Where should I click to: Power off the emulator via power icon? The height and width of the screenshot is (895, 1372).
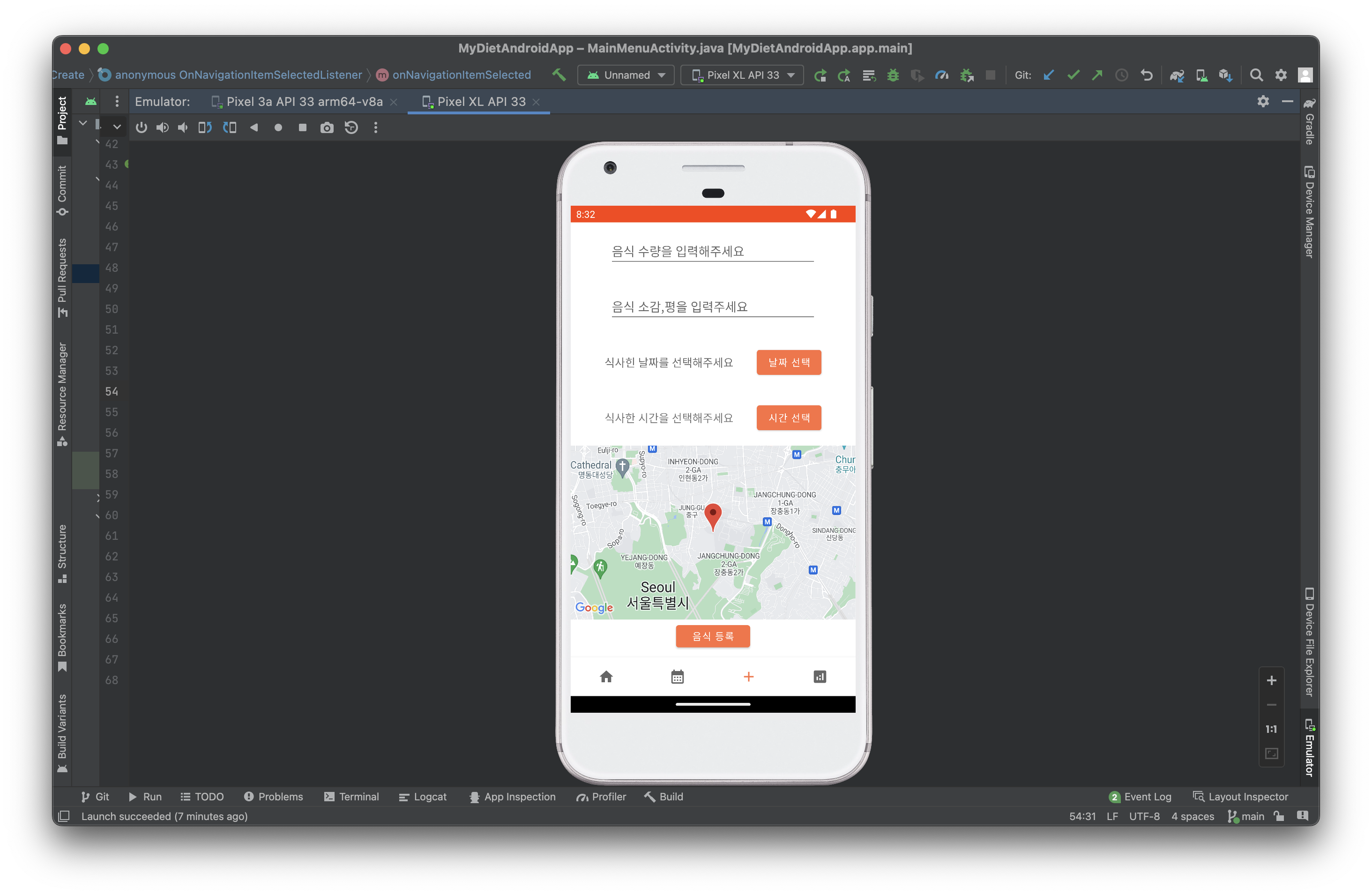[141, 127]
